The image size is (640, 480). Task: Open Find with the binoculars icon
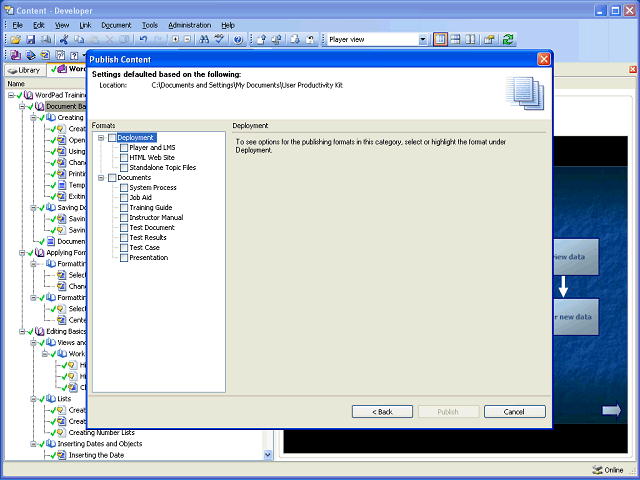coord(204,40)
